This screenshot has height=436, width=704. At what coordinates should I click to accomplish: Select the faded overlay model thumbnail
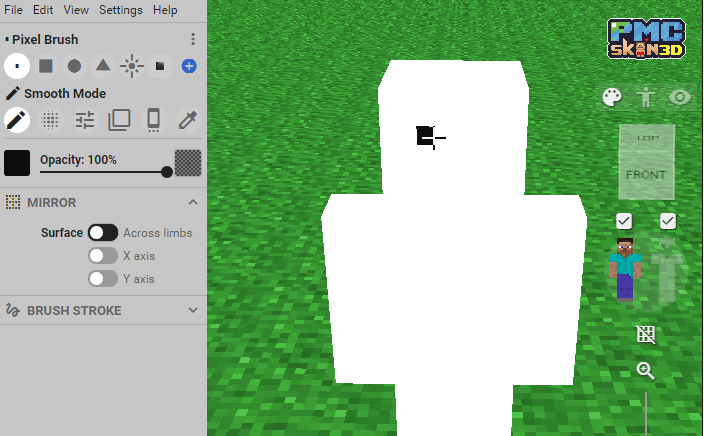667,271
